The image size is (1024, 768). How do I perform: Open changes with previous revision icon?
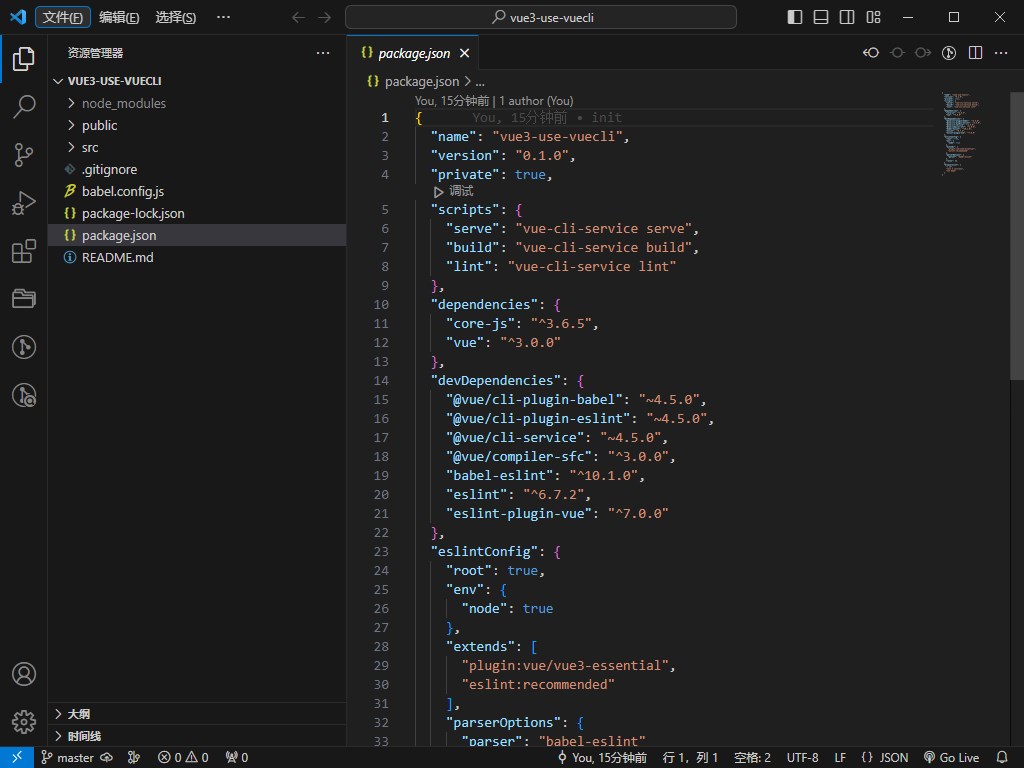point(871,53)
